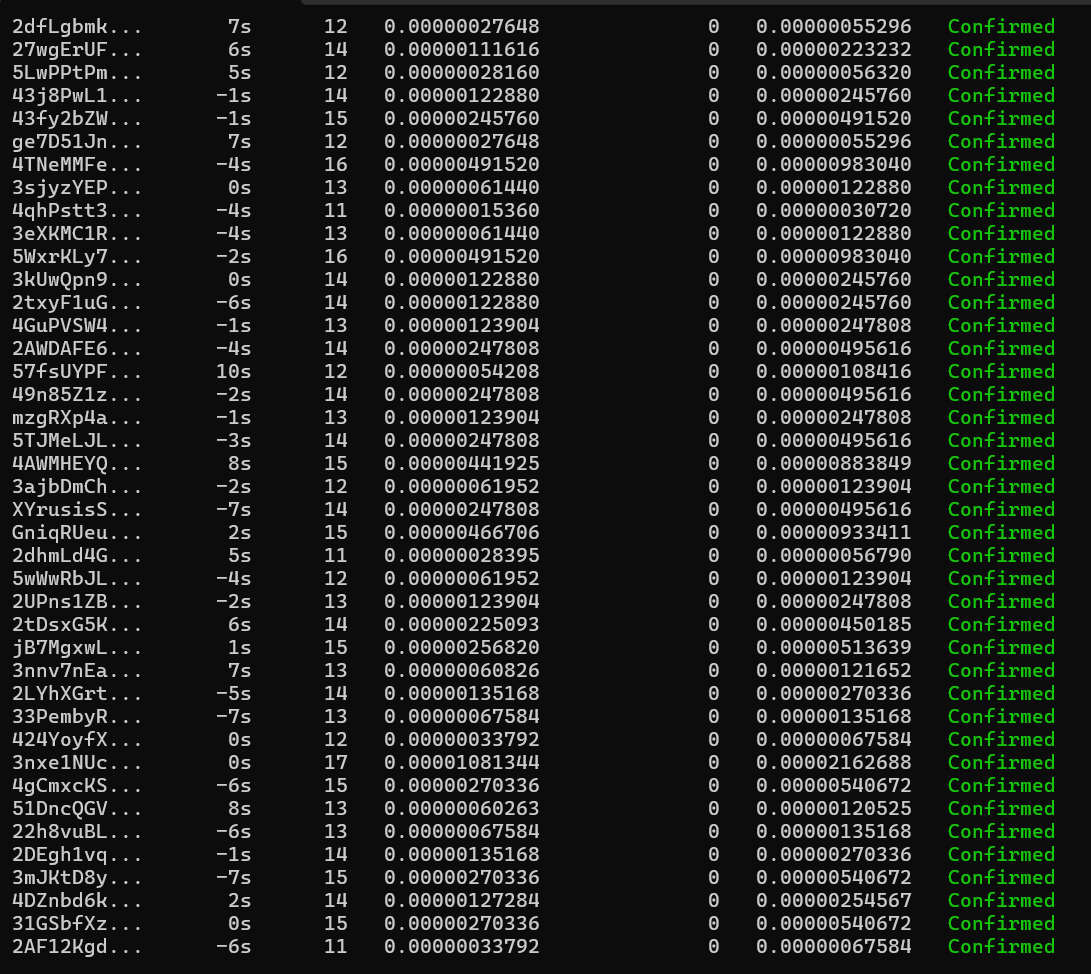Image resolution: width=1091 pixels, height=974 pixels.
Task: Click the transaction ID jB7MgxwL...
Action: [x=77, y=647]
